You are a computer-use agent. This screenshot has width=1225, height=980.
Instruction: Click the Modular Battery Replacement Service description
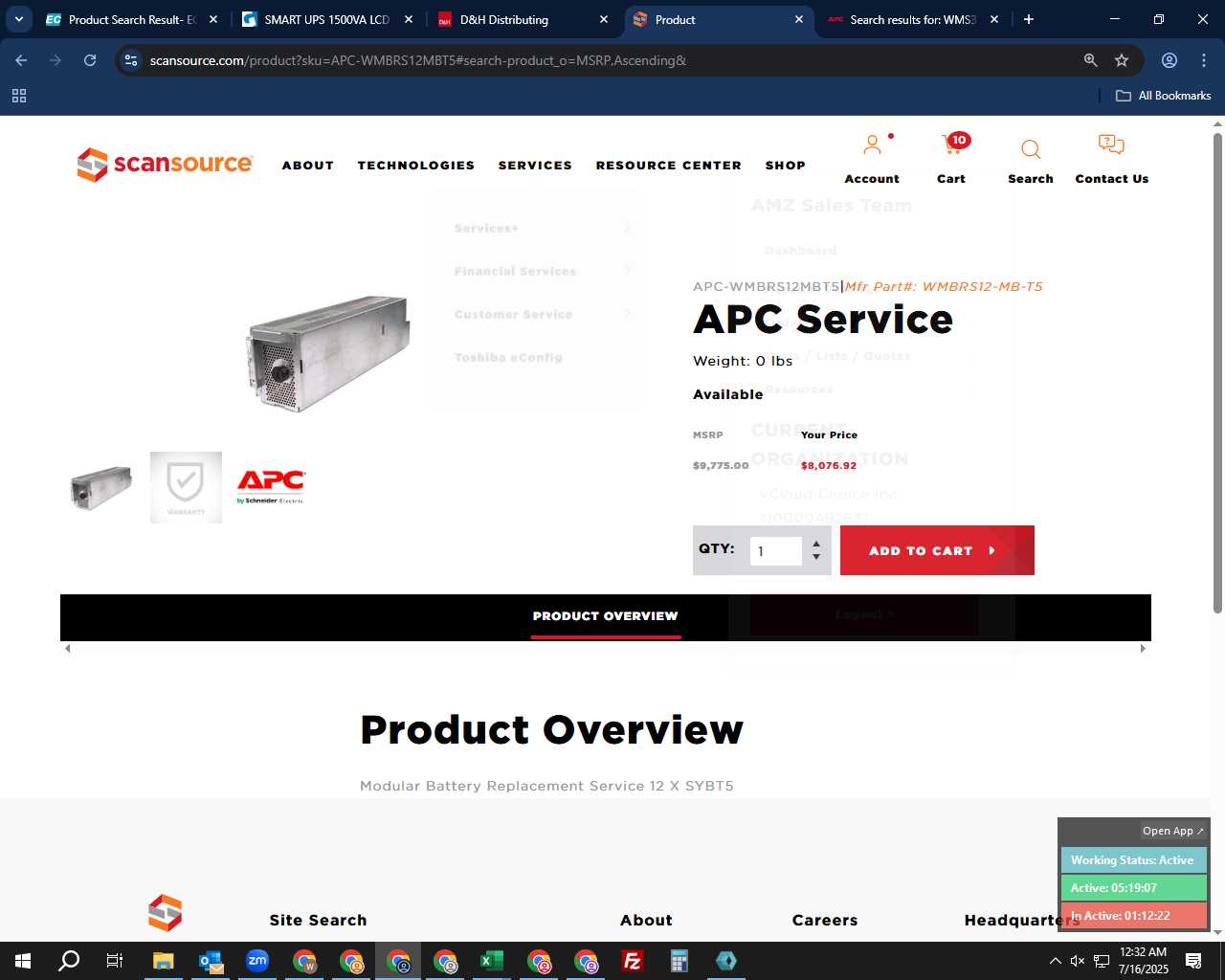point(546,786)
